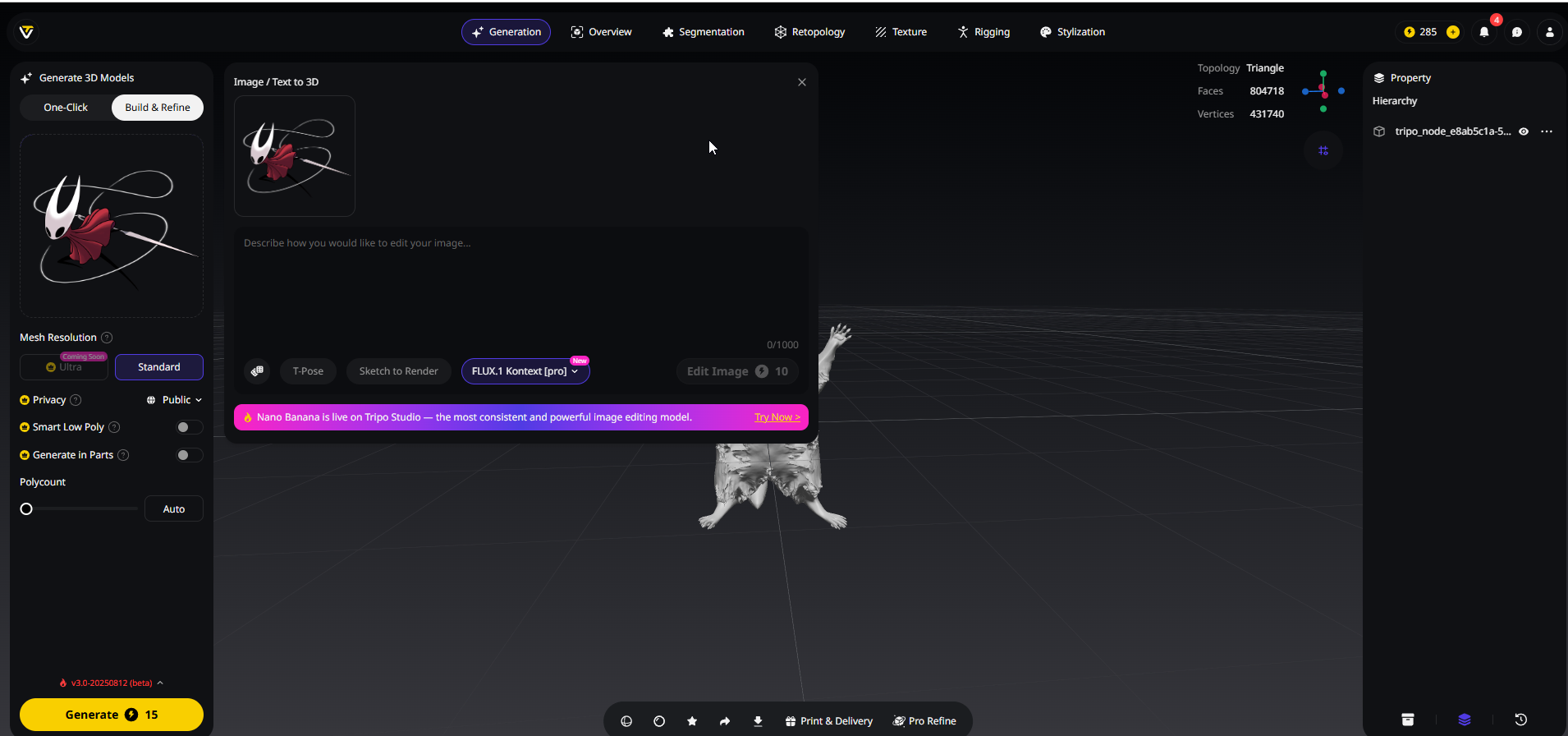Screen dimensions: 1568x736
Task: Go to the Rigging tab
Action: coord(983,32)
